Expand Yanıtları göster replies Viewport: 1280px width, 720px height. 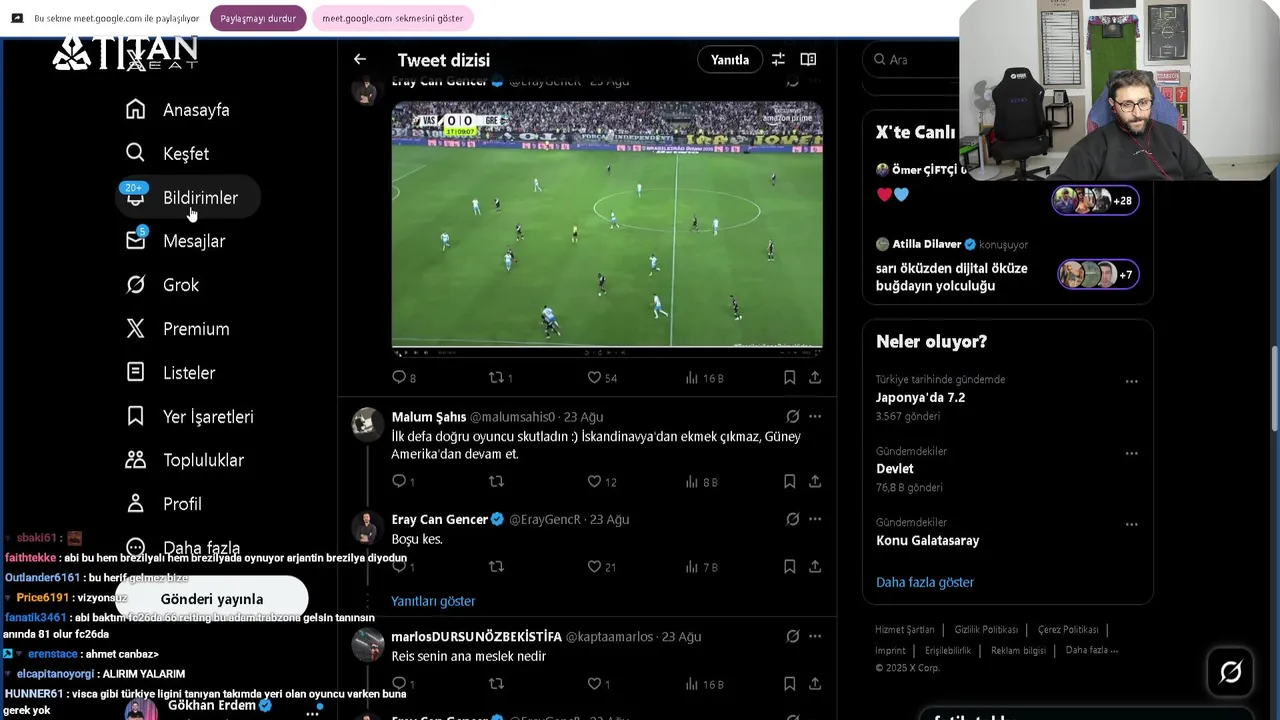coord(433,601)
